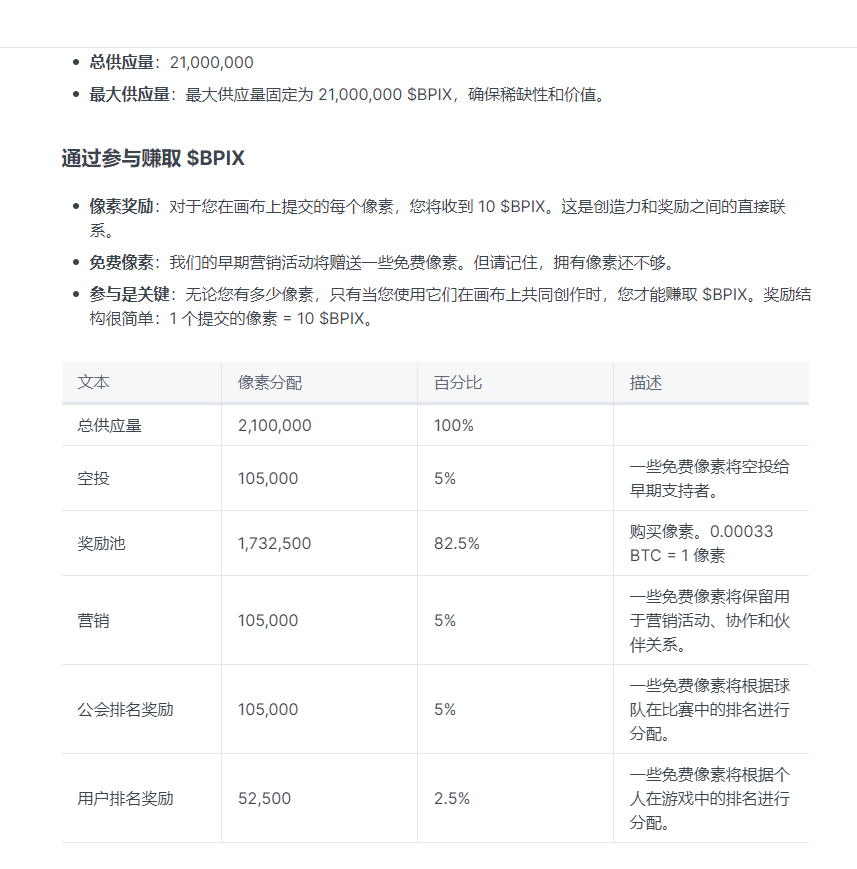Screen dimensions: 857x869
Task: Select the "描述" column header
Action: point(646,383)
